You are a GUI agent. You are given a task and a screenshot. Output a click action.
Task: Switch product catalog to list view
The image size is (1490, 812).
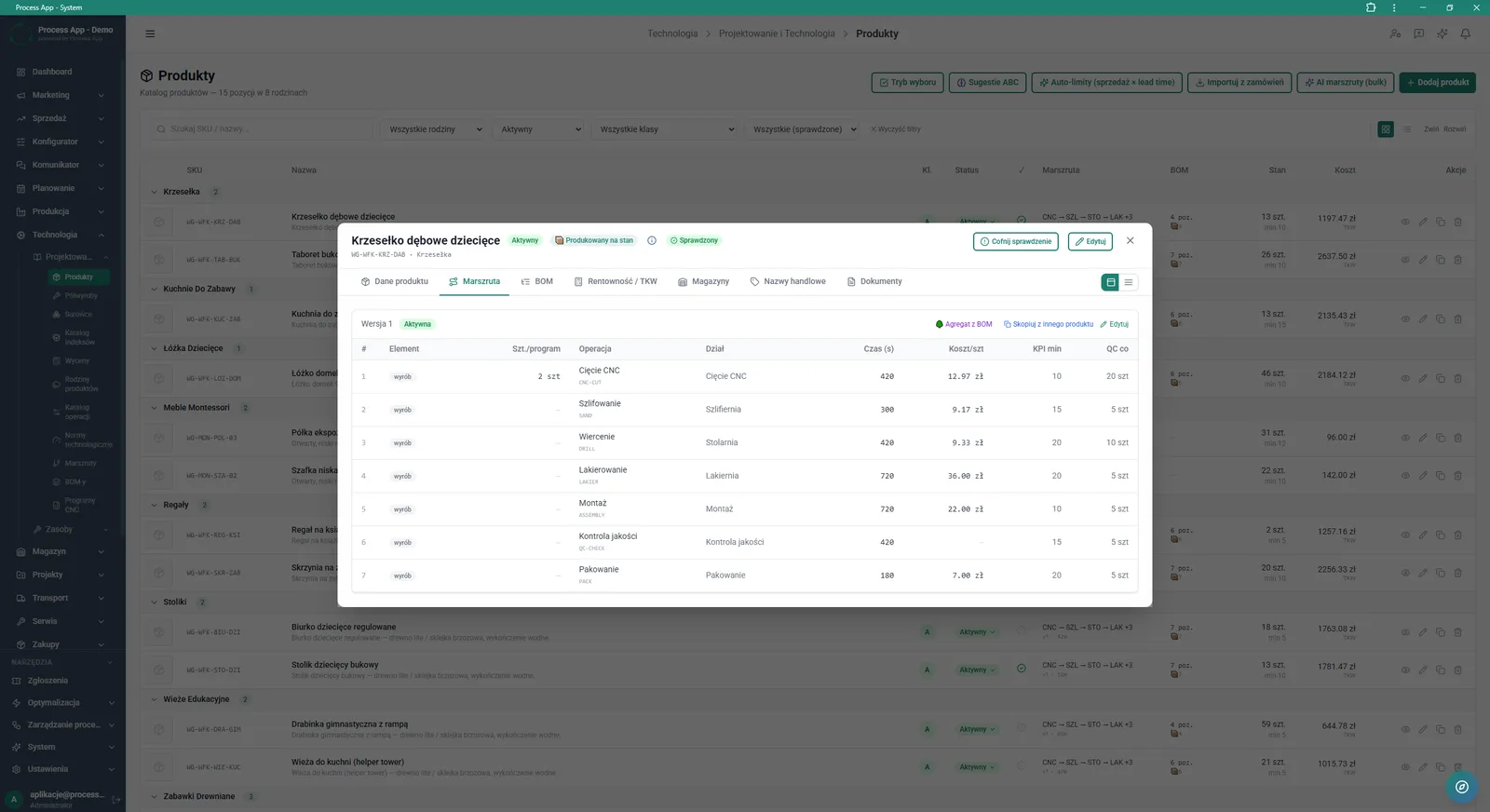[1407, 129]
